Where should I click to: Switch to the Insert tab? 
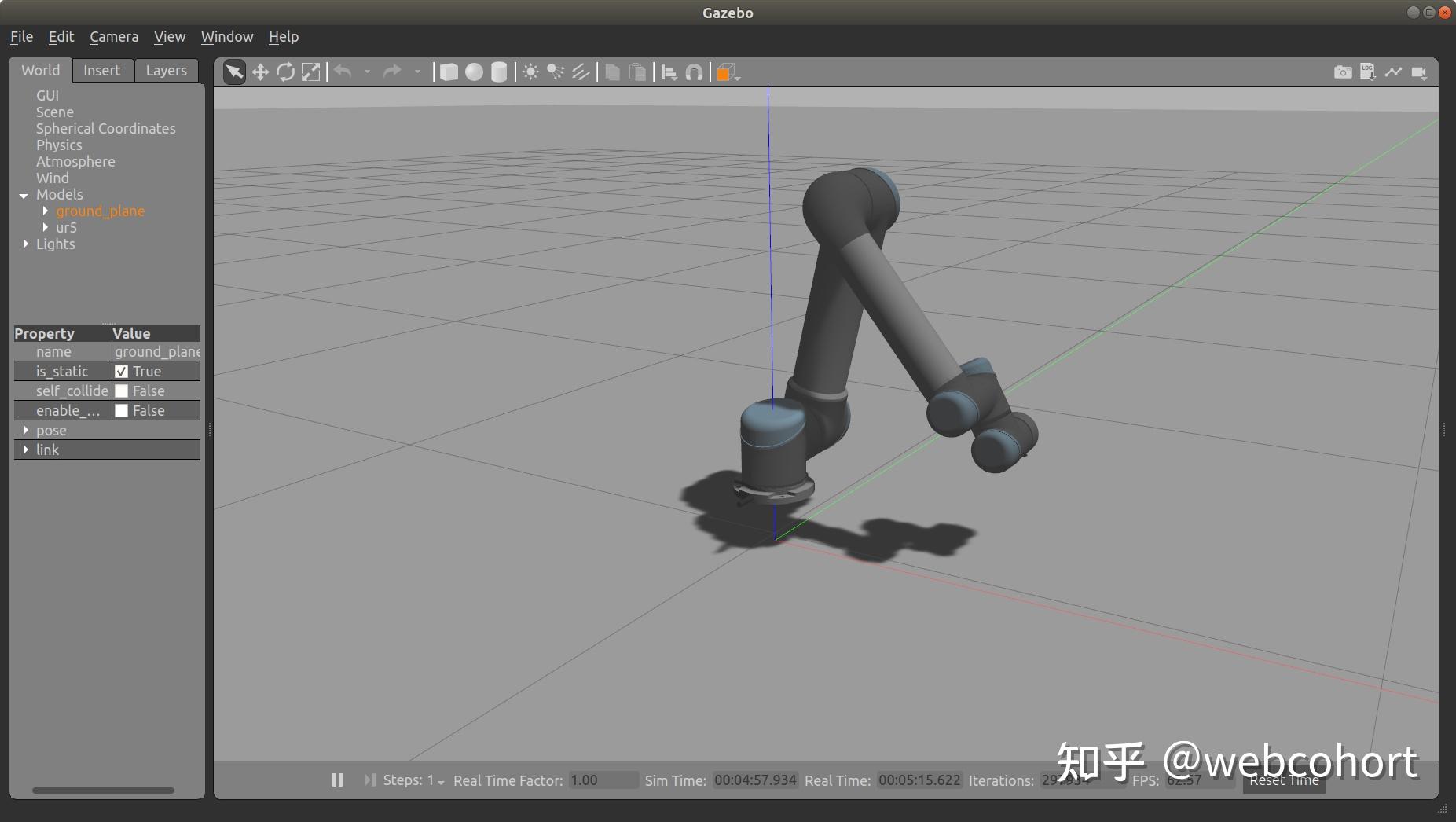pos(102,70)
